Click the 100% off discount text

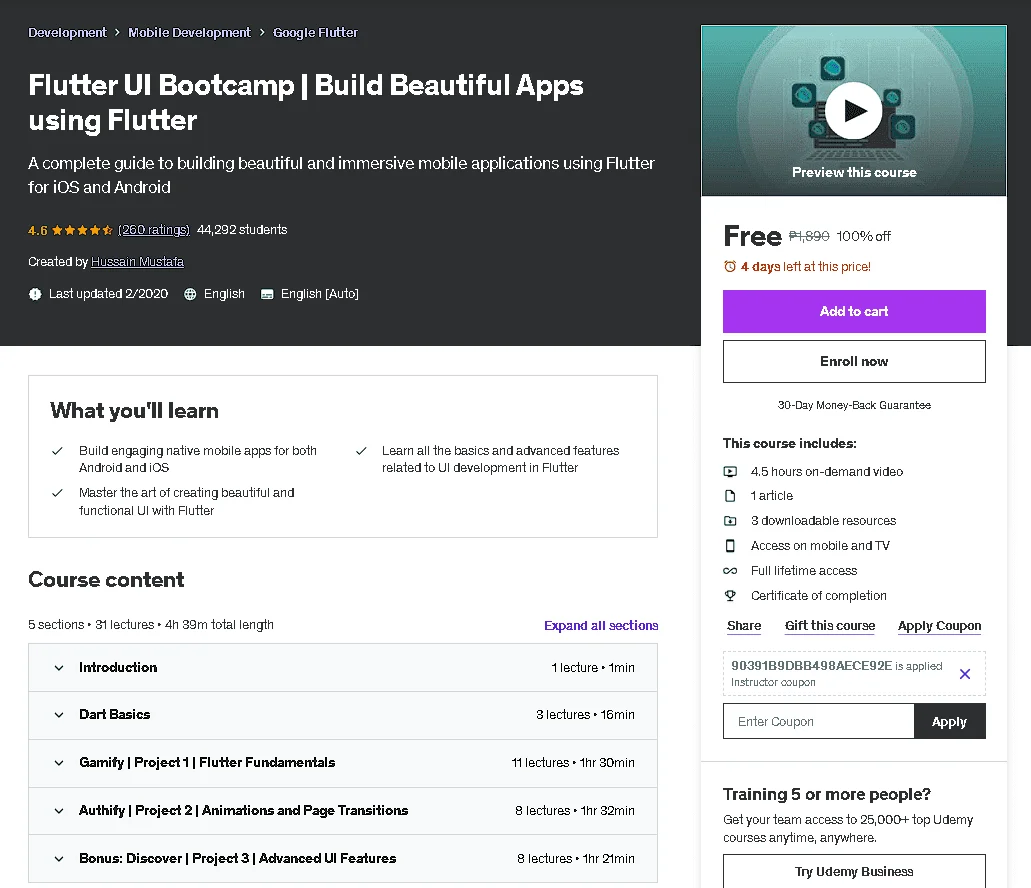863,236
